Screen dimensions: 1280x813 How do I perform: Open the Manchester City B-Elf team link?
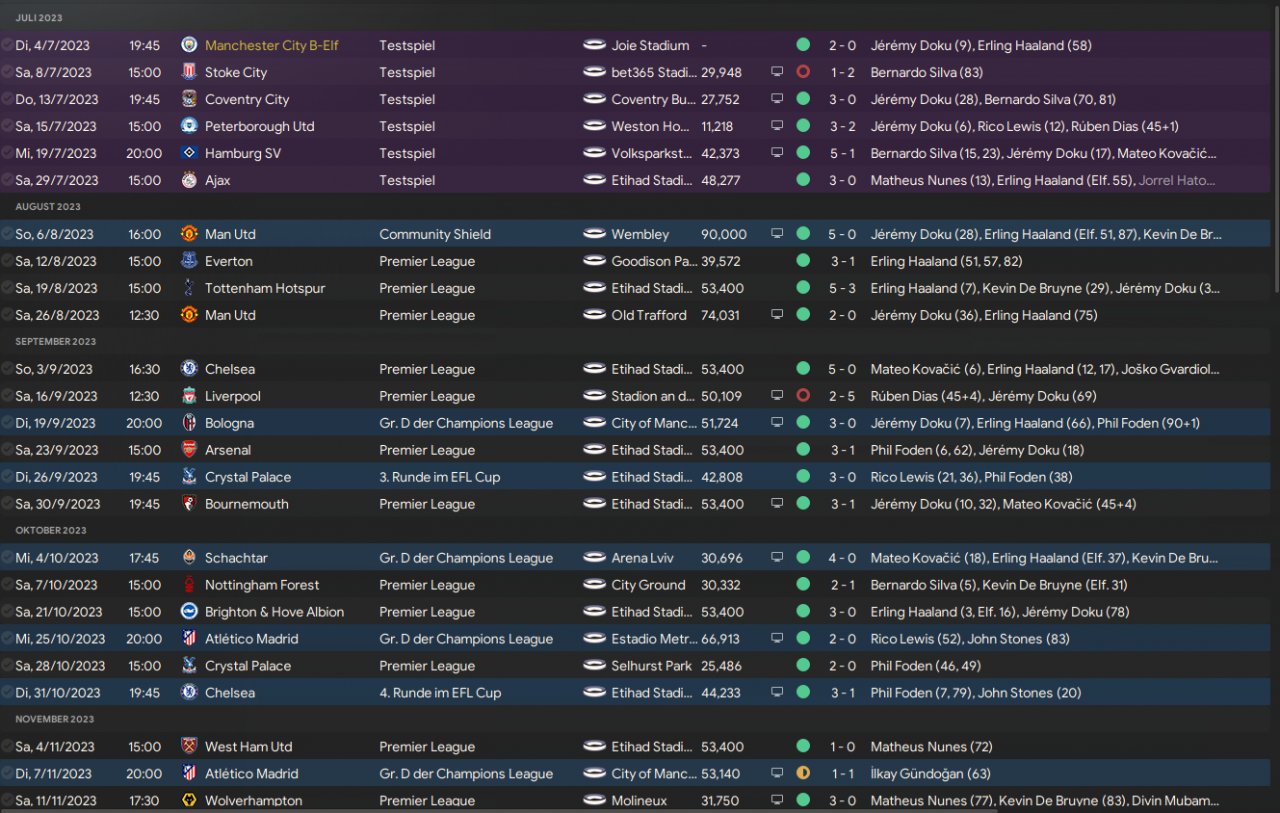(271, 45)
